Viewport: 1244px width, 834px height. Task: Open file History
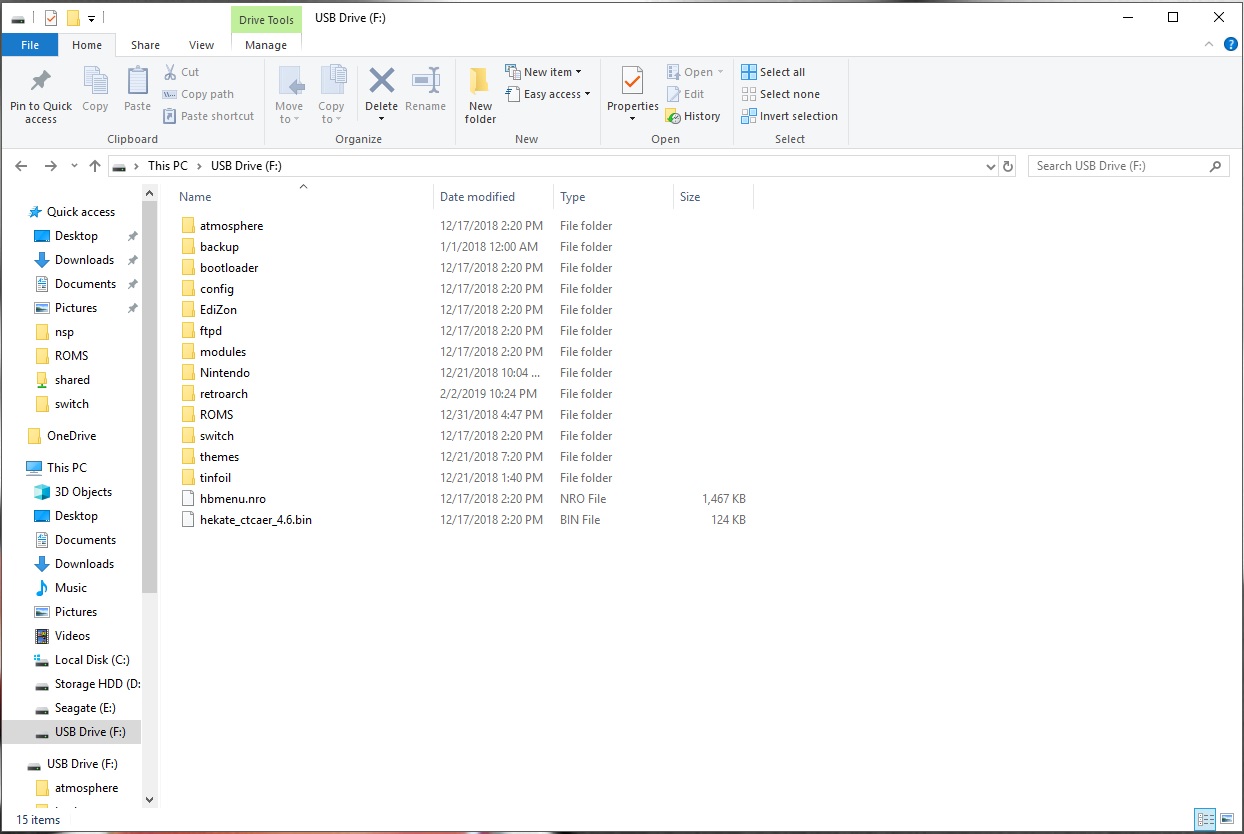click(x=693, y=116)
